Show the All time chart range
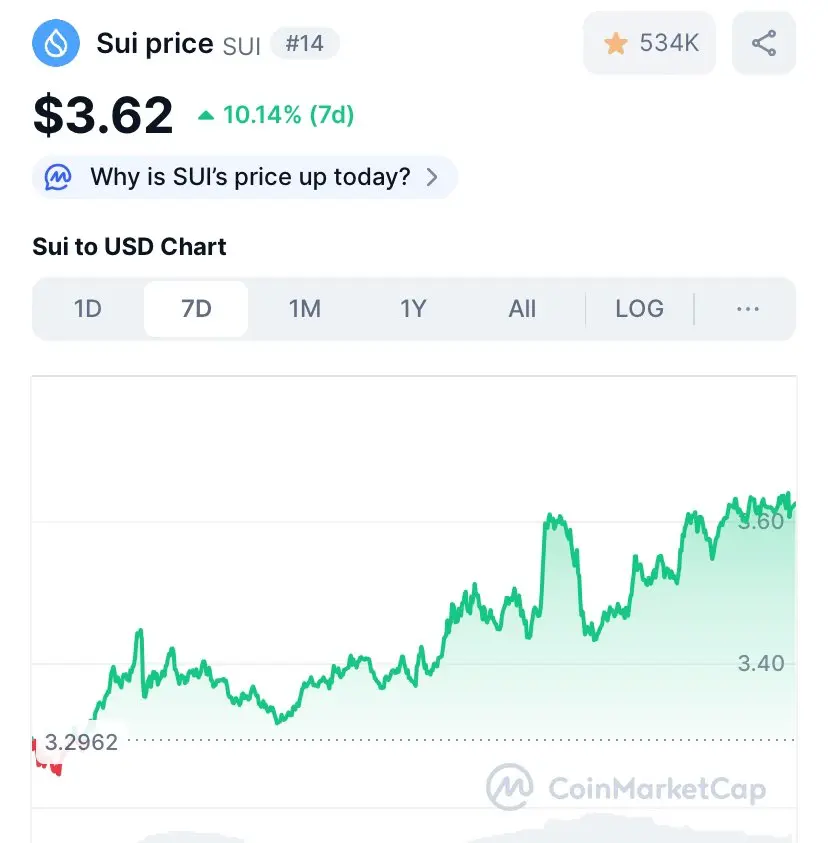The image size is (828, 843). tap(522, 309)
